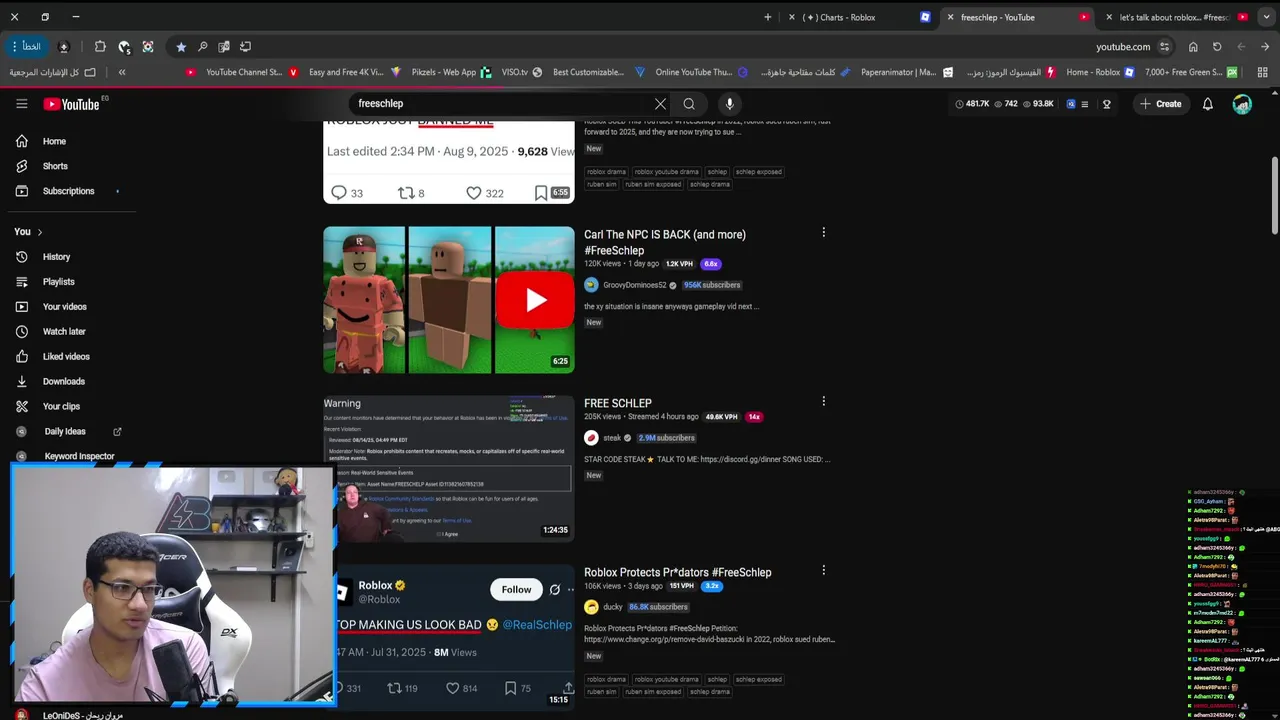Click the schlep exposed tag on ducky video
Viewport: 1280px width, 720px height.
pos(759,680)
